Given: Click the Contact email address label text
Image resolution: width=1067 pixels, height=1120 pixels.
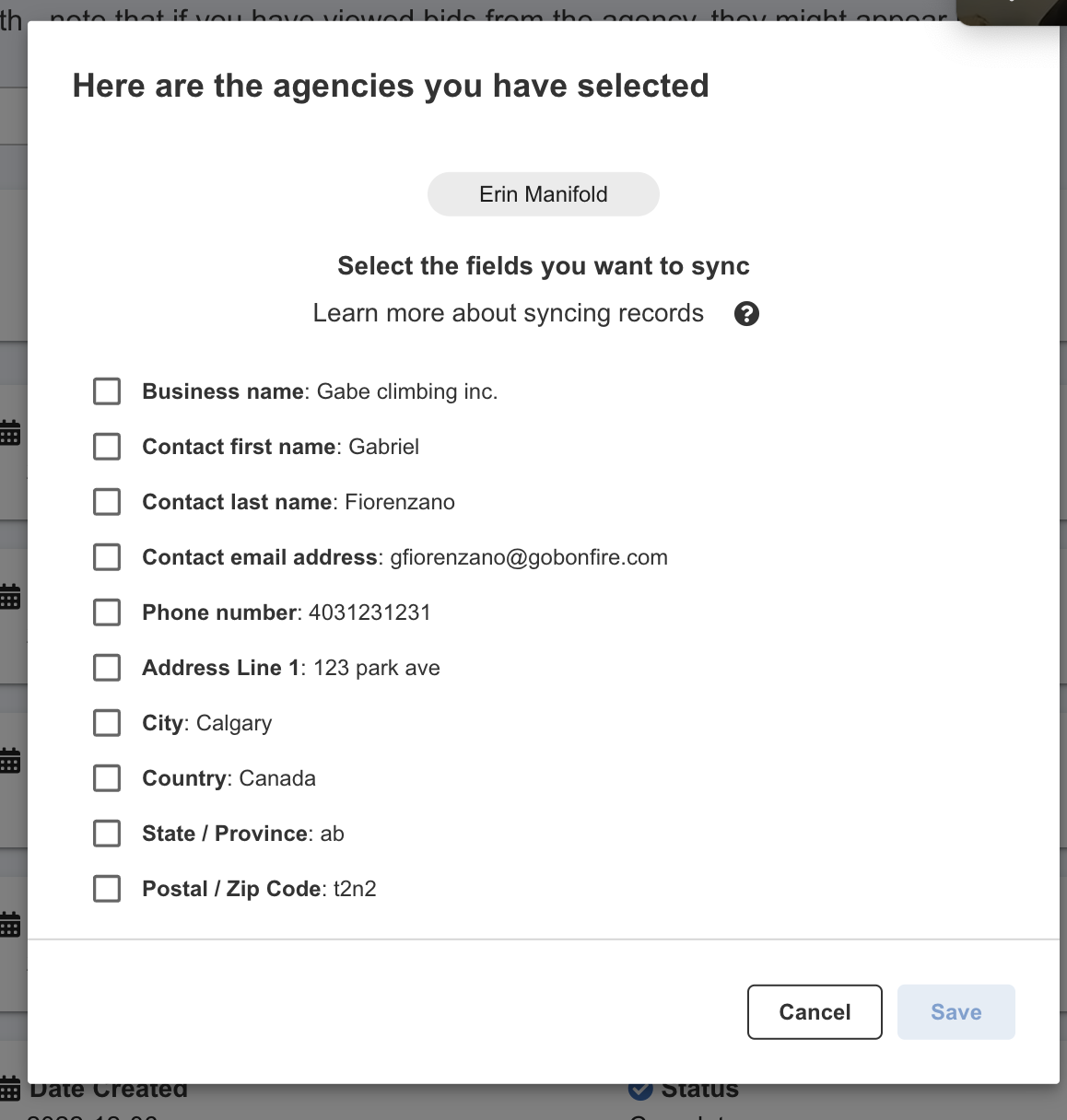Looking at the screenshot, I should (405, 557).
